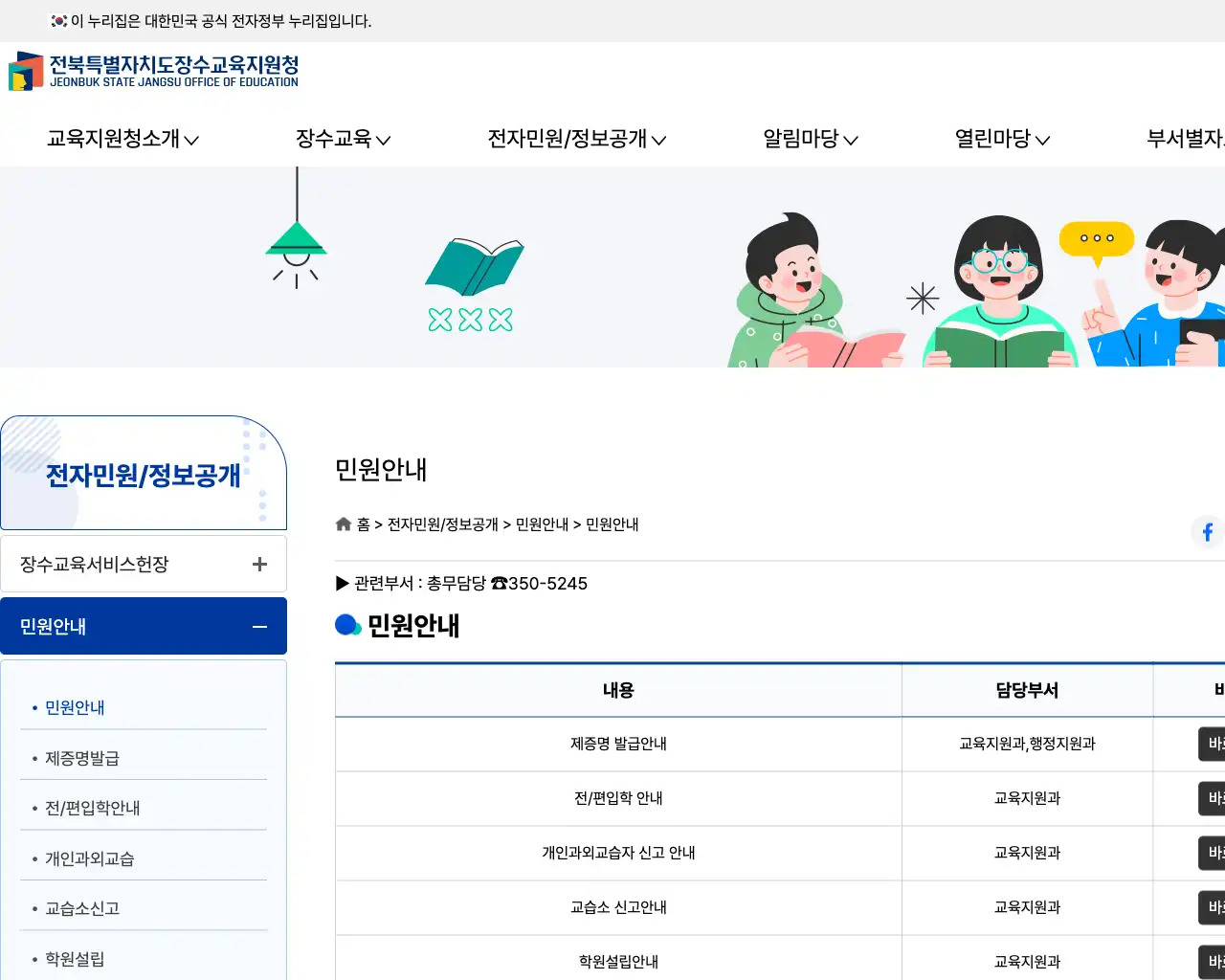The image size is (1225, 980).
Task: Click shortcut button for 교습소 신고안내 row
Action: [x=1213, y=907]
